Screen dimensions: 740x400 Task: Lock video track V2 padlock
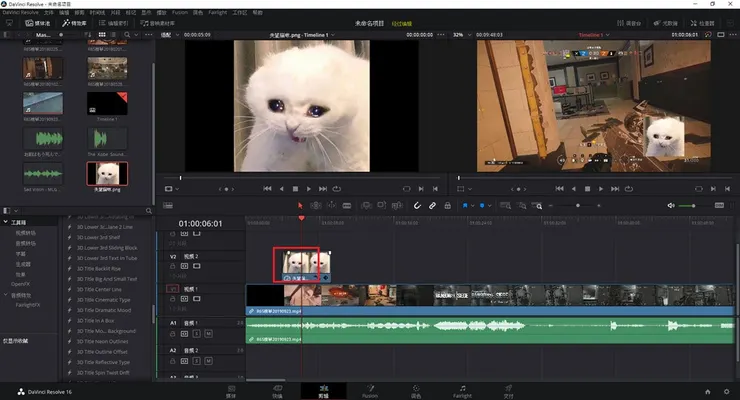(172, 266)
